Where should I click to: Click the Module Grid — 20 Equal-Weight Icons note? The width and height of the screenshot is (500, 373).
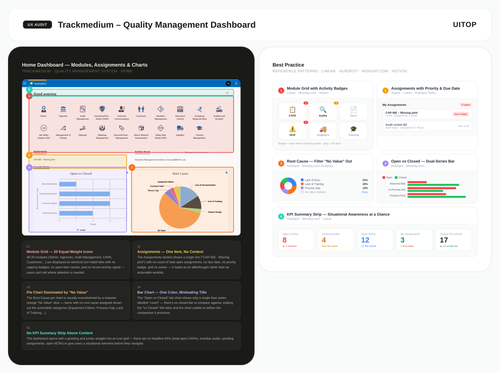click(x=76, y=260)
